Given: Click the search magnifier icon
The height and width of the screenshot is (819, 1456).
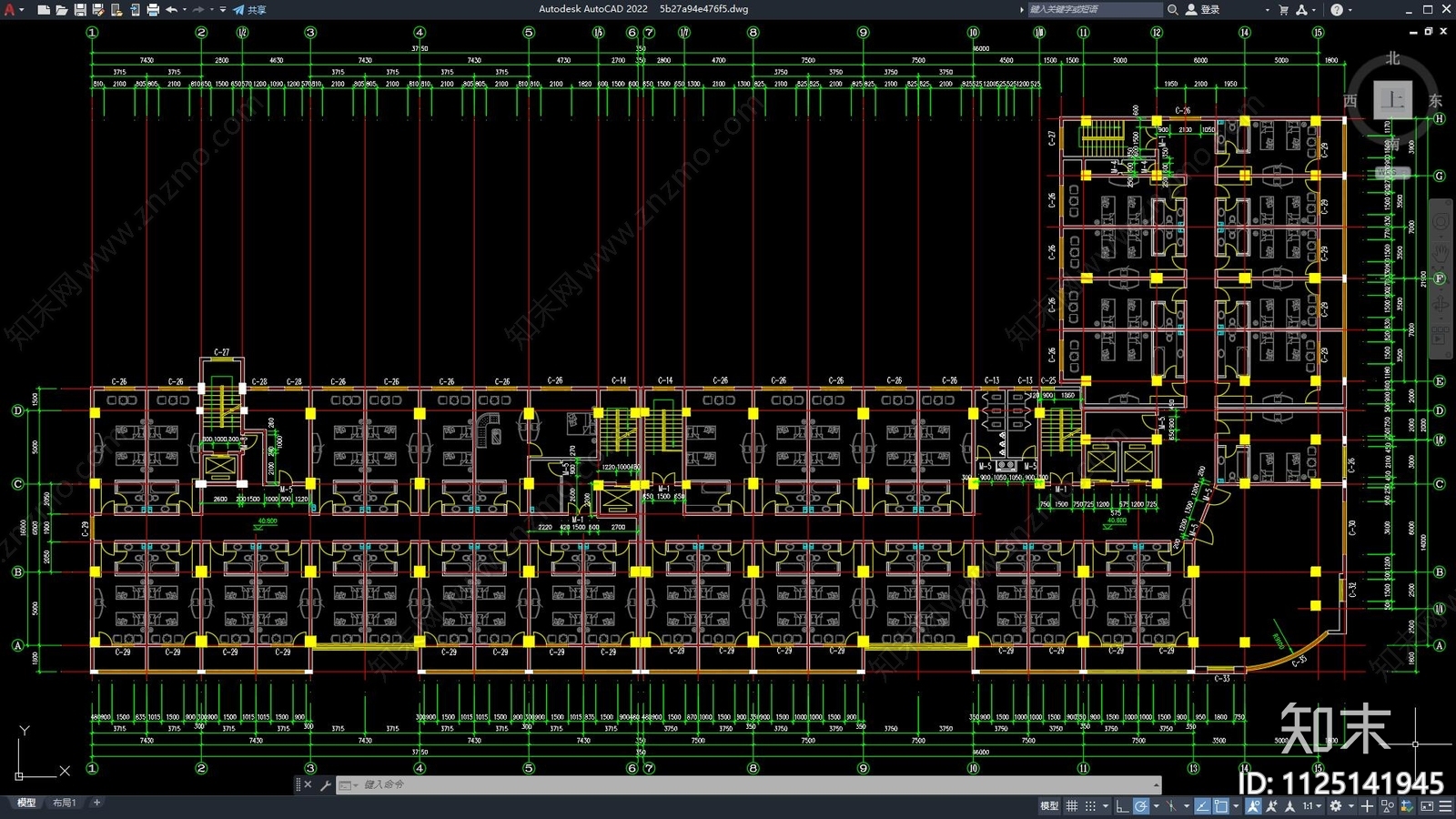Looking at the screenshot, I should point(1173,9).
